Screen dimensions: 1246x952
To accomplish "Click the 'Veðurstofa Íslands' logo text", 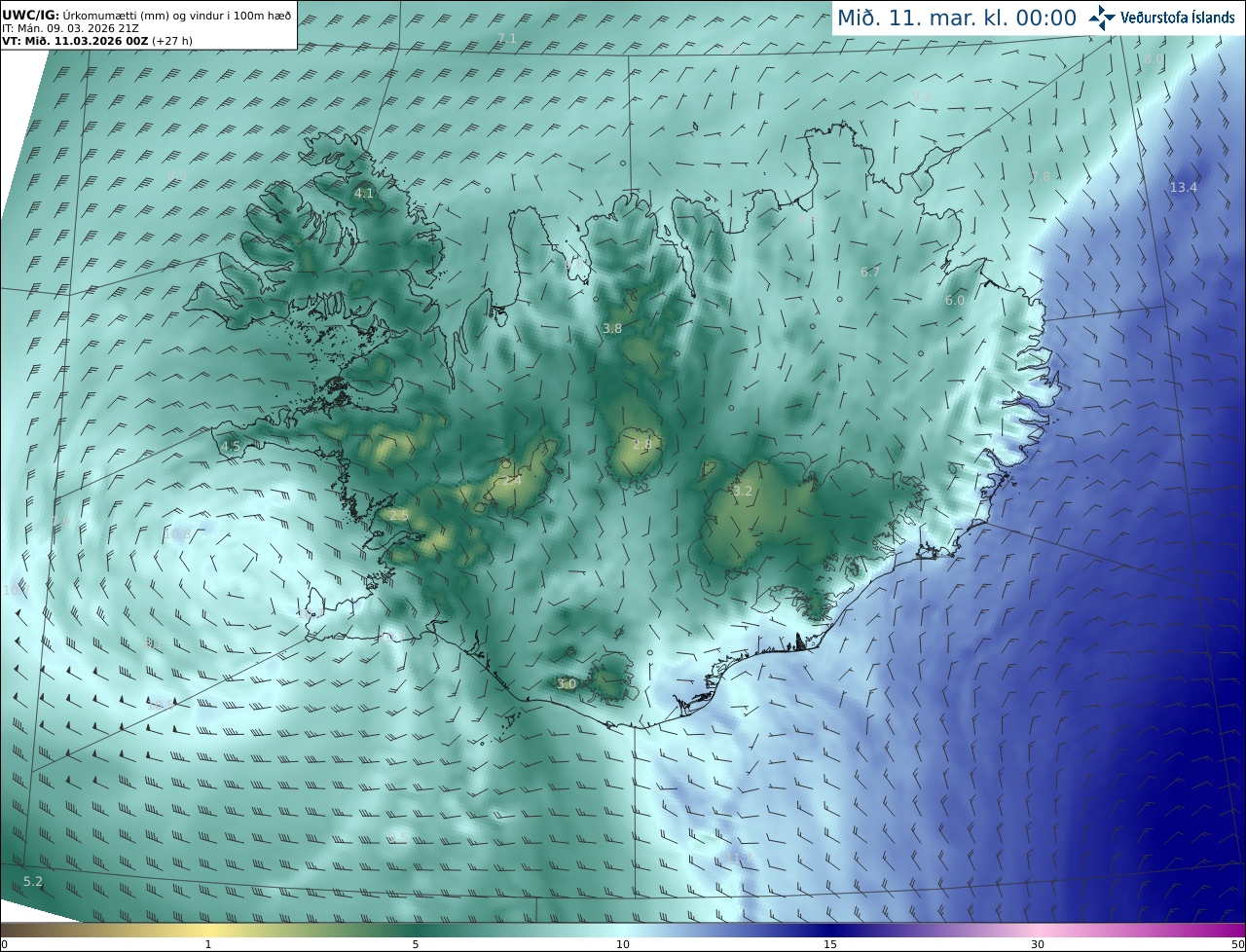I will 1178,18.
